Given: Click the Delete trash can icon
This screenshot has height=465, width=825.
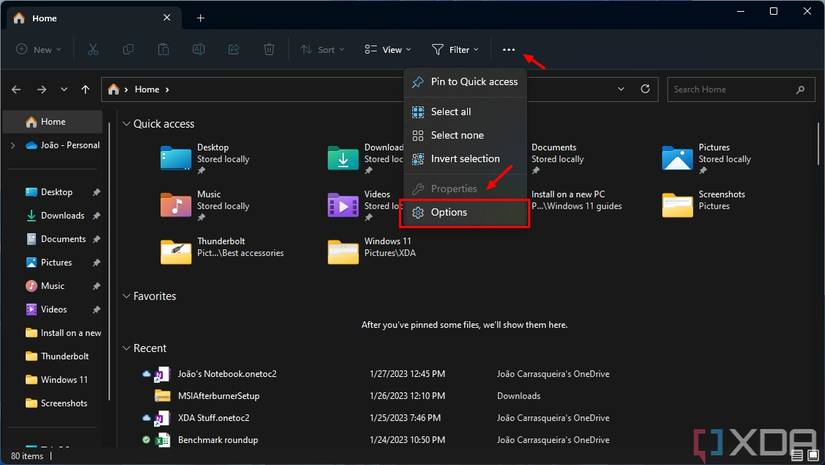Looking at the screenshot, I should click(269, 49).
